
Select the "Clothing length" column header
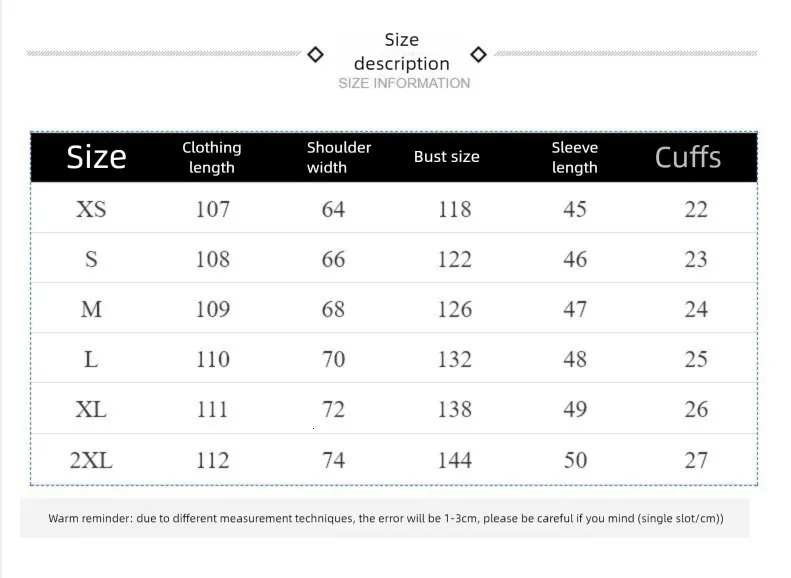click(x=212, y=157)
